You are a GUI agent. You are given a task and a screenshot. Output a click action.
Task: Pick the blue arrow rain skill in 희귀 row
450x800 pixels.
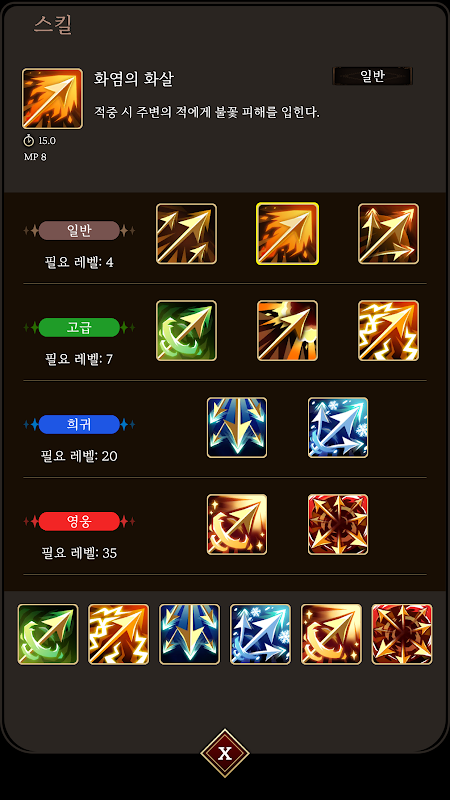237,428
